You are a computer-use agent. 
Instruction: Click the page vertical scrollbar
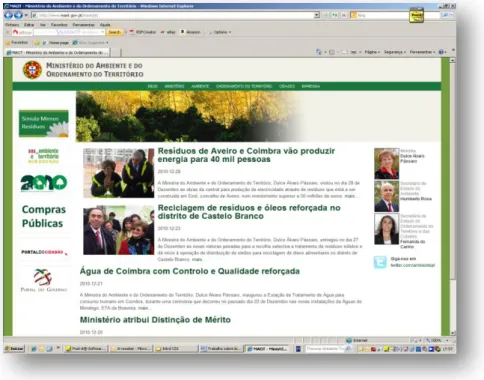point(452,197)
